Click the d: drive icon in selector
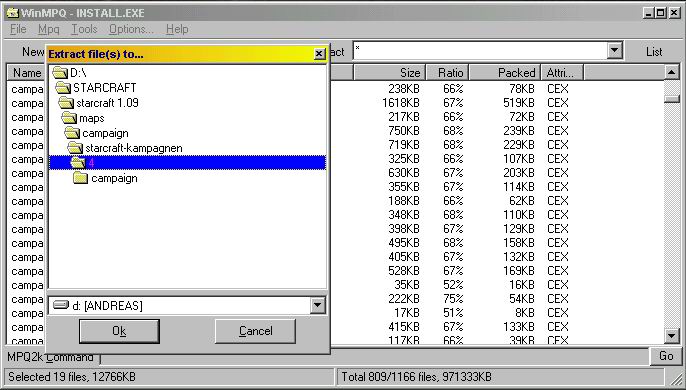Screen dimensions: 686x390 [x=61, y=305]
